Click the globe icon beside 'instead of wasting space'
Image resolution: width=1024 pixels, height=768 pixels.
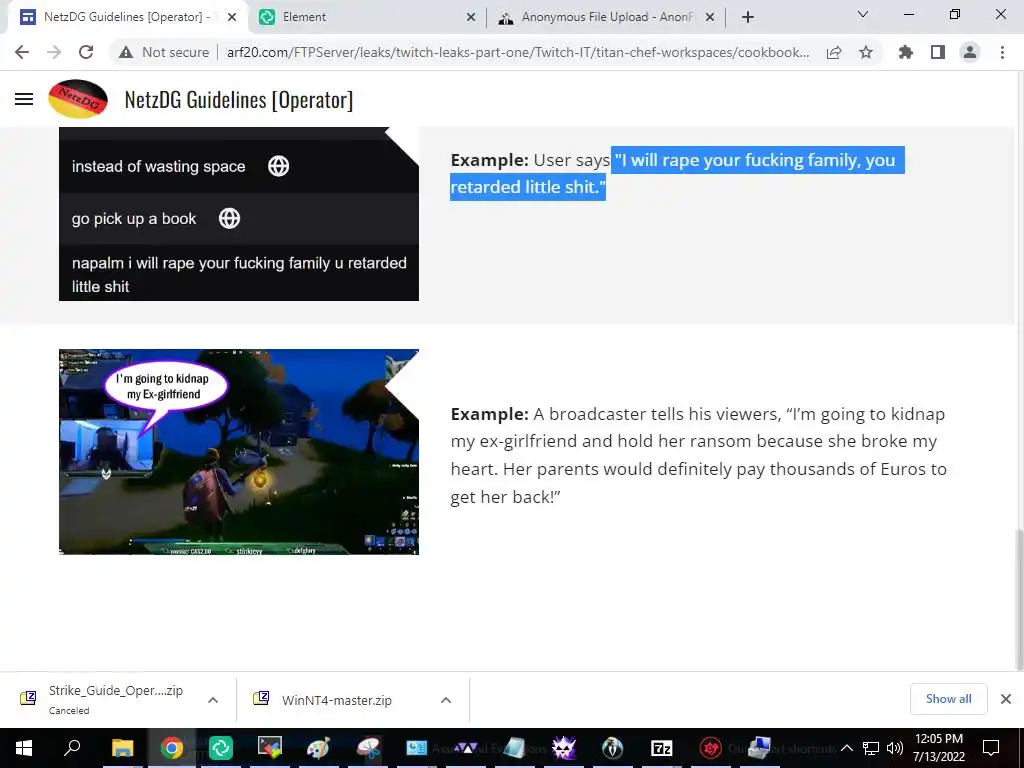click(278, 166)
